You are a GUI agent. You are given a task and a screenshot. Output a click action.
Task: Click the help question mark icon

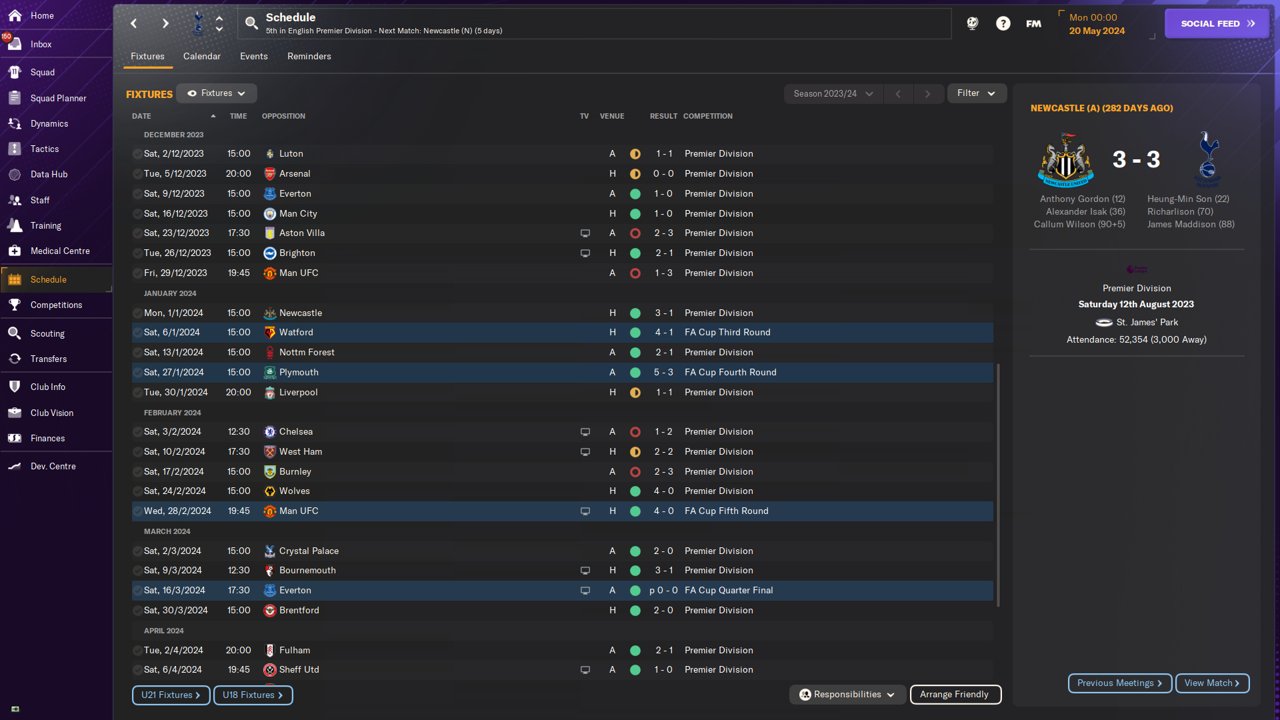(x=1003, y=23)
